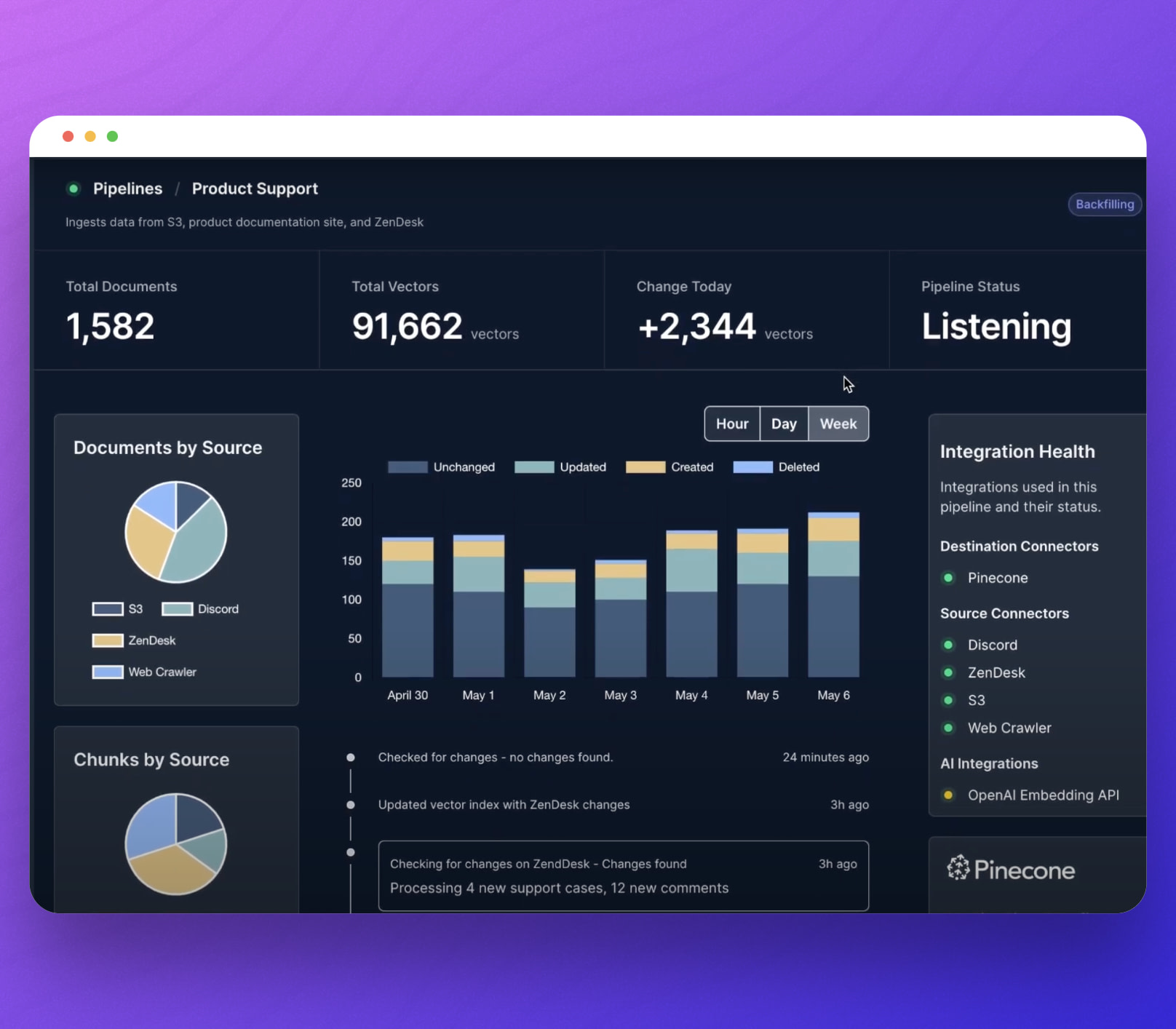Viewport: 1176px width, 1029px height.
Task: Click the green pipeline status dot beside Pipelines
Action: 73,188
